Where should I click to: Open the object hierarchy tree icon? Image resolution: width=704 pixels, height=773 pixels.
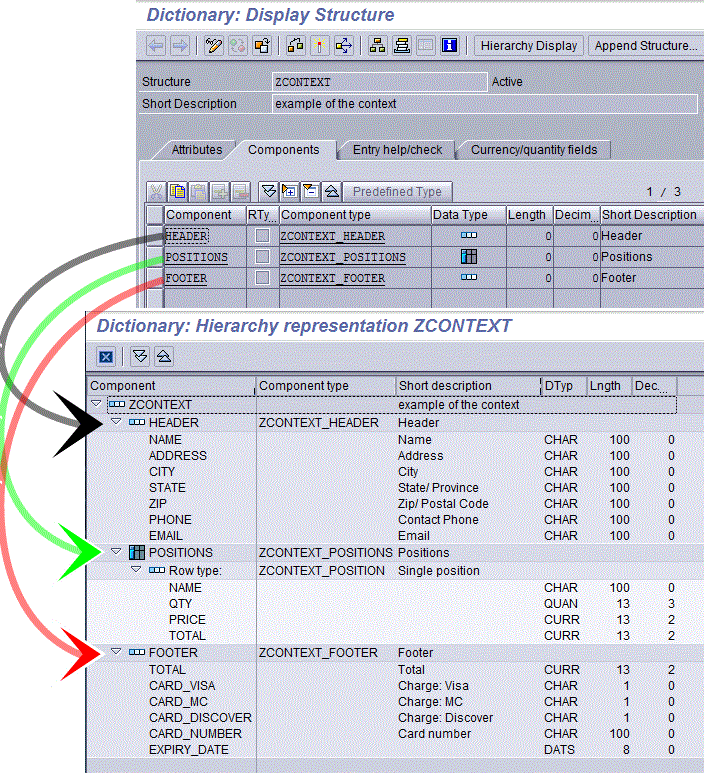pyautogui.click(x=377, y=46)
